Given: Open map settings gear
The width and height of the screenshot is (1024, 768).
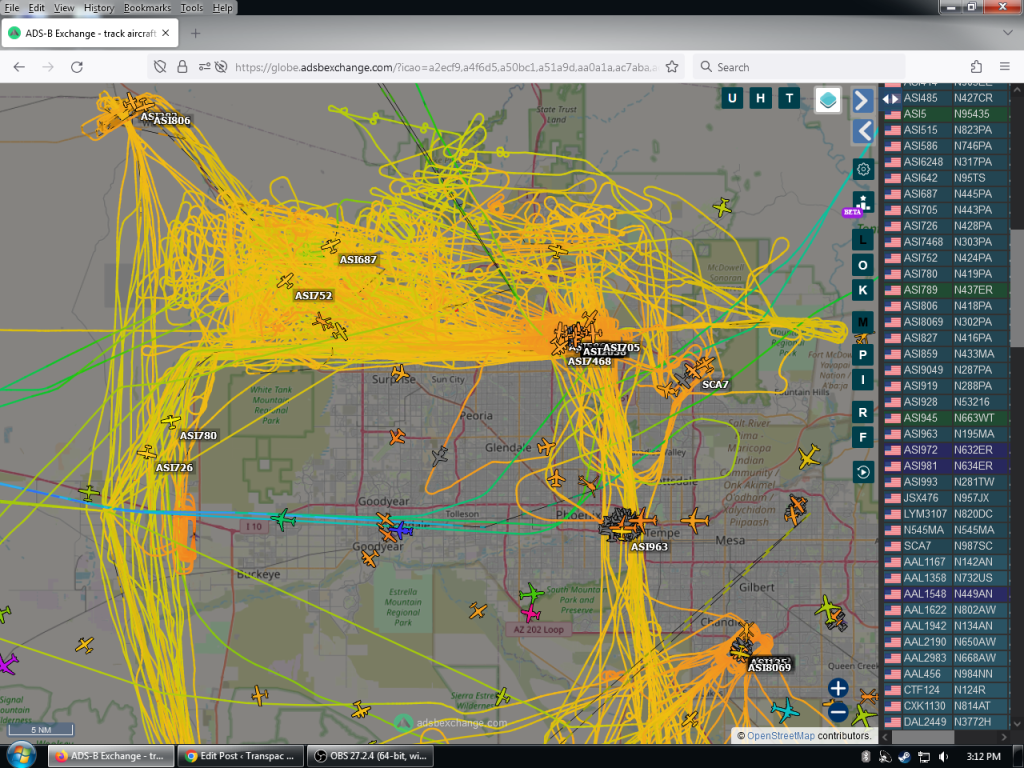Looking at the screenshot, I should (x=863, y=170).
